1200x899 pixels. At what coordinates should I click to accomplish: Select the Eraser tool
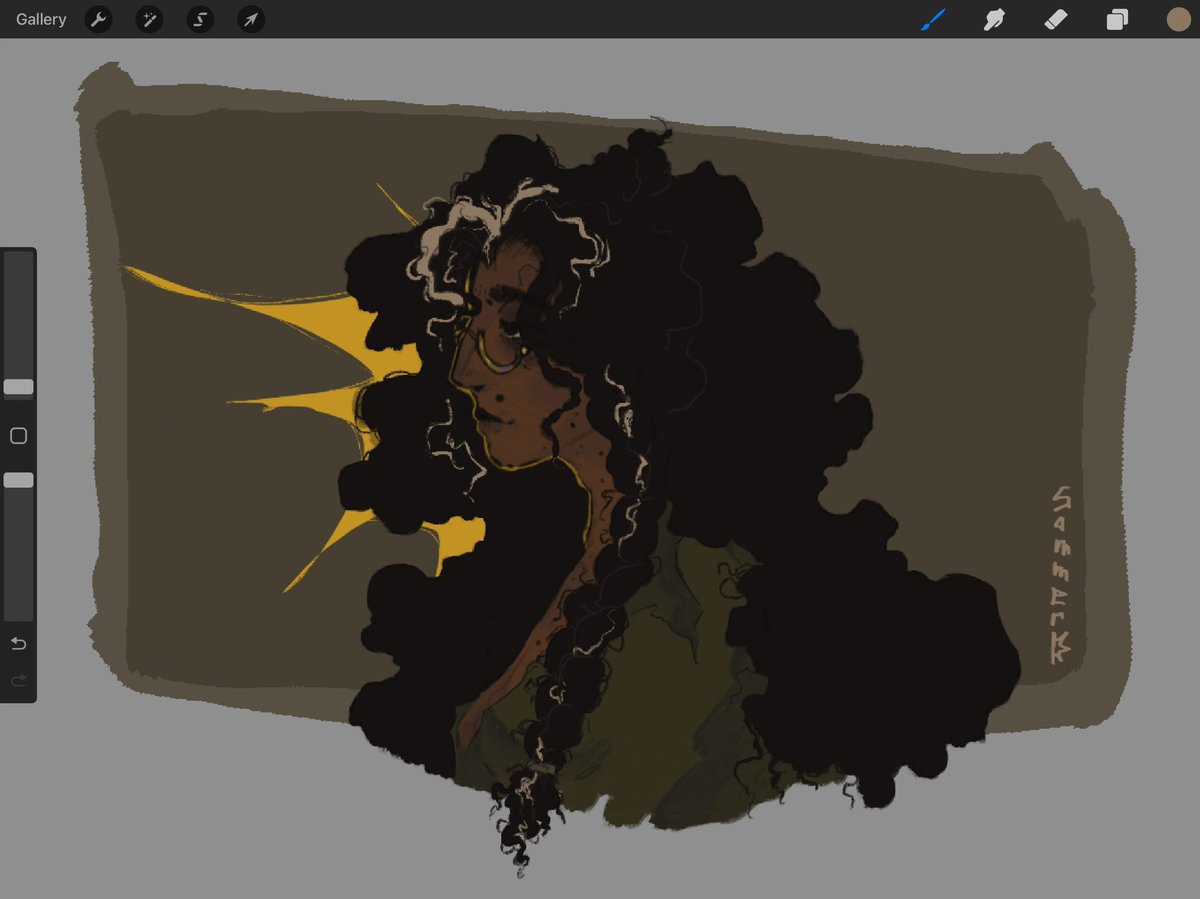1056,19
